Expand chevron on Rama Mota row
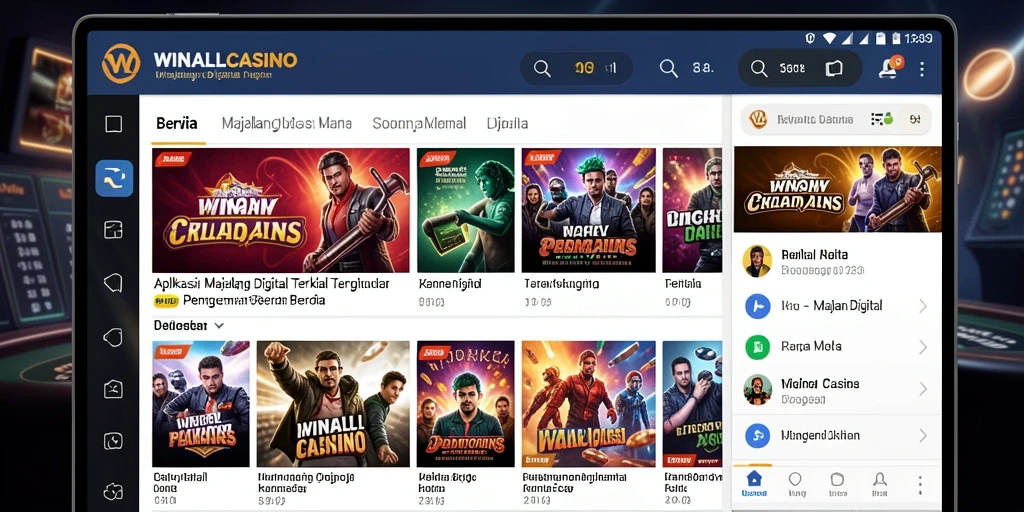 point(923,347)
